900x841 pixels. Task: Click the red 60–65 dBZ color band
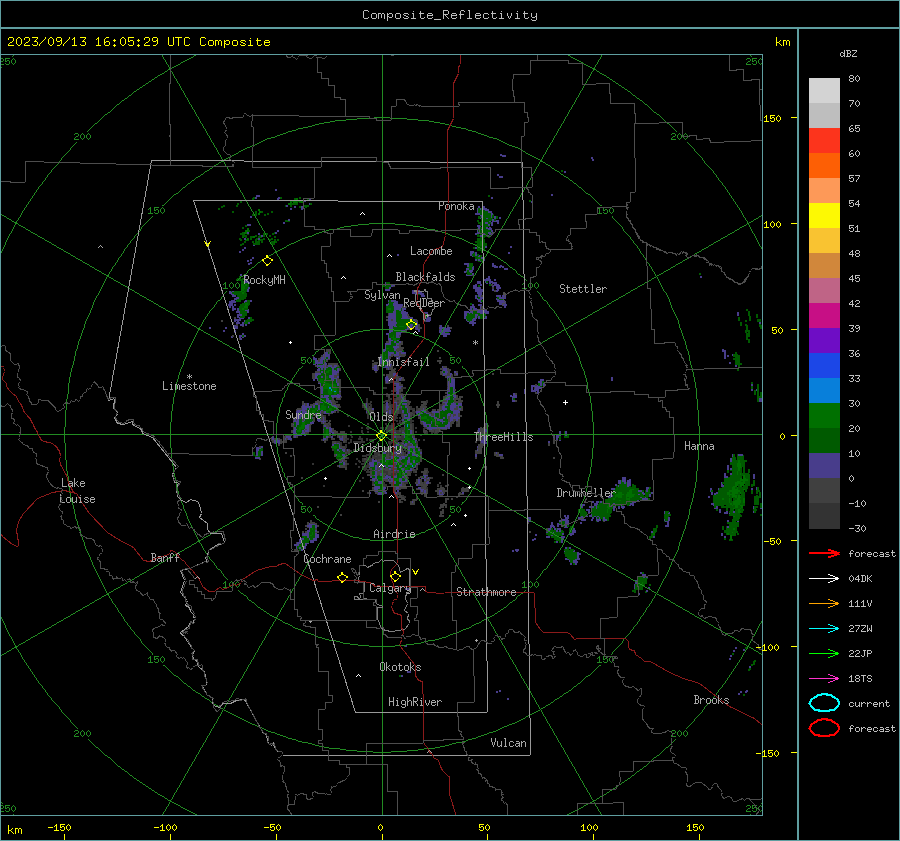(x=824, y=141)
